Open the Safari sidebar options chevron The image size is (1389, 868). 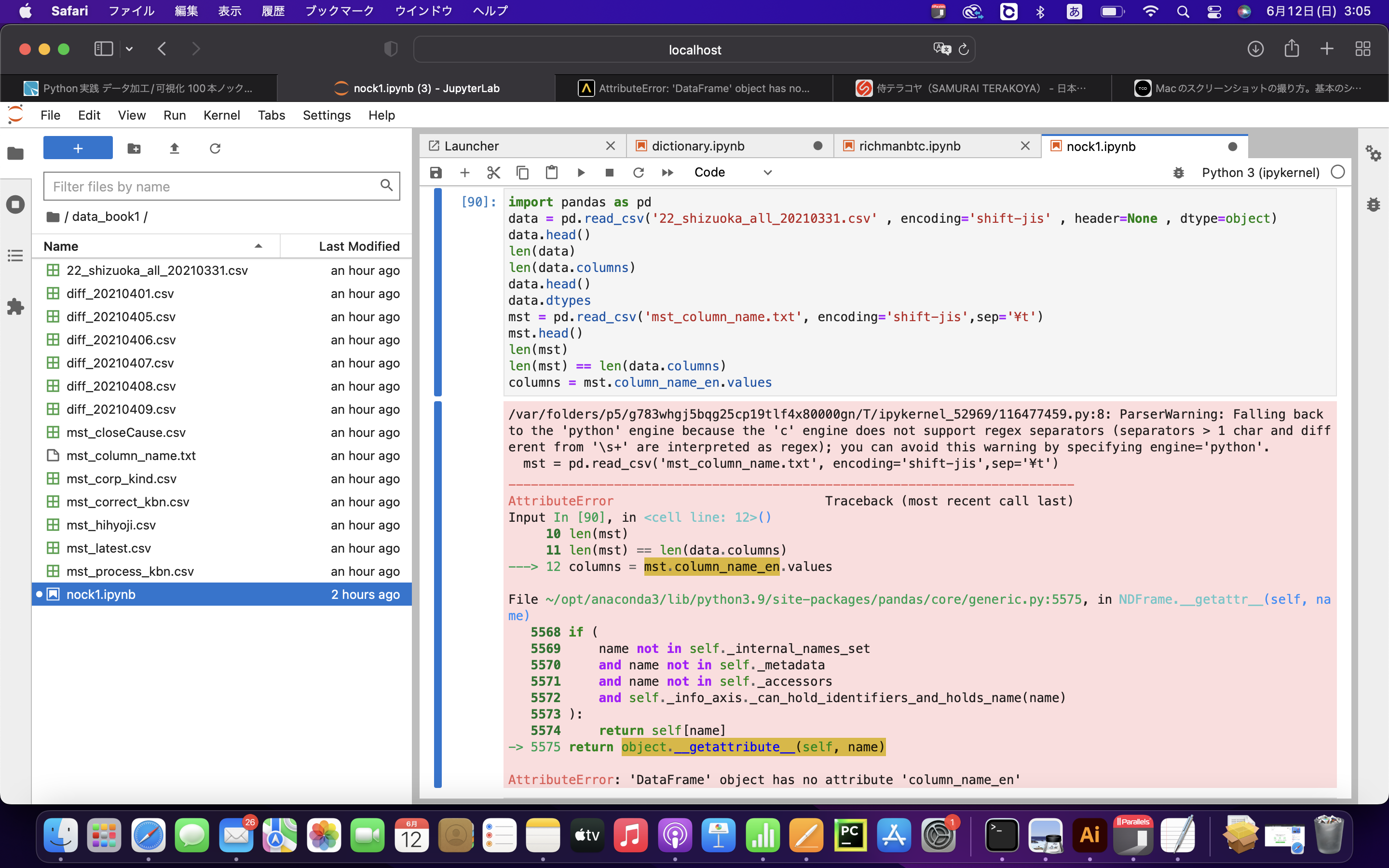click(x=129, y=49)
